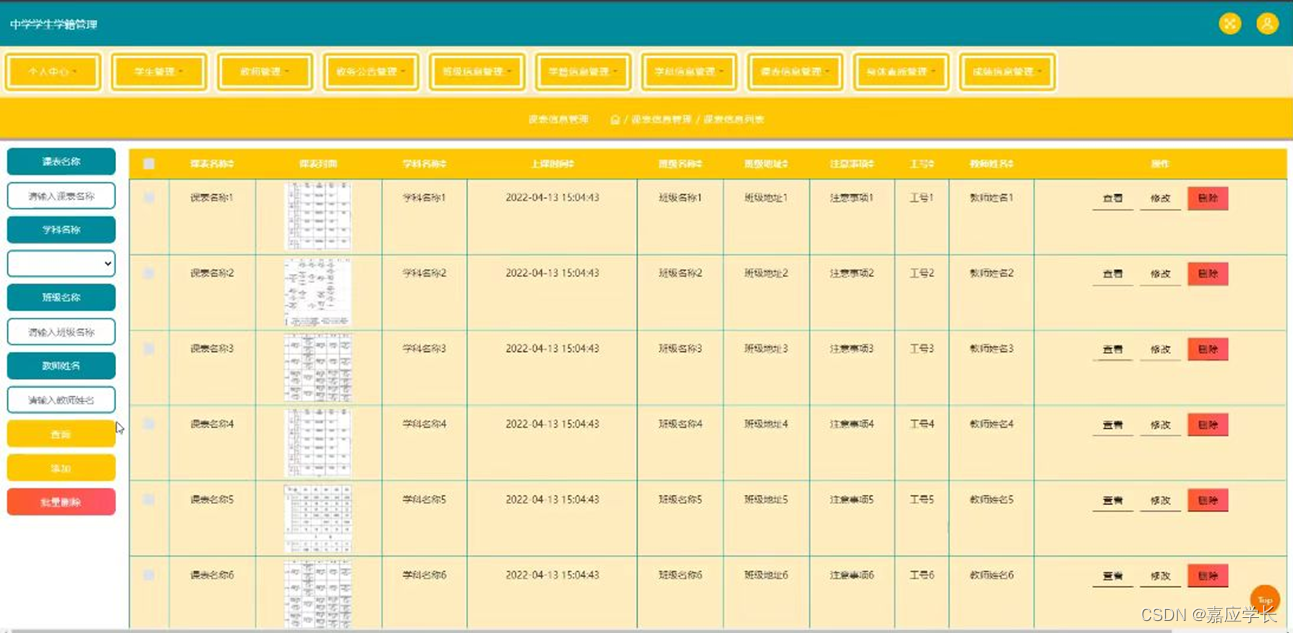Image resolution: width=1293 pixels, height=633 pixels.
Task: Expand the 成绩信息管理 dropdown menu
Action: (1006, 71)
